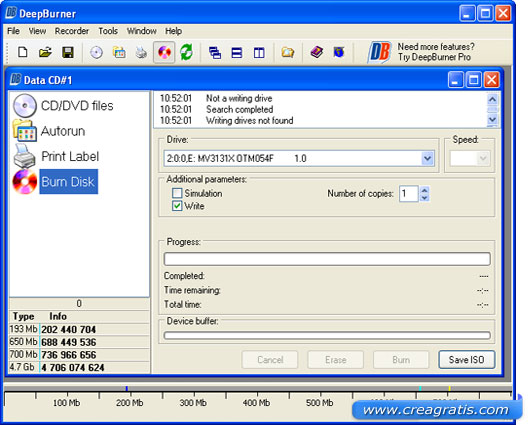This screenshot has width=530, height=425.
Task: Click the yellow marker on size ruler
Action: [x=449, y=388]
